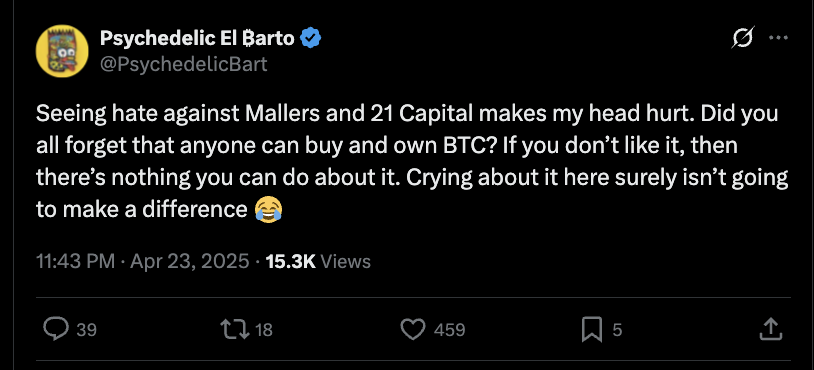Screen dimensions: 814x370
Task: Open the @PsychedelicBart handle link
Action: (x=183, y=64)
